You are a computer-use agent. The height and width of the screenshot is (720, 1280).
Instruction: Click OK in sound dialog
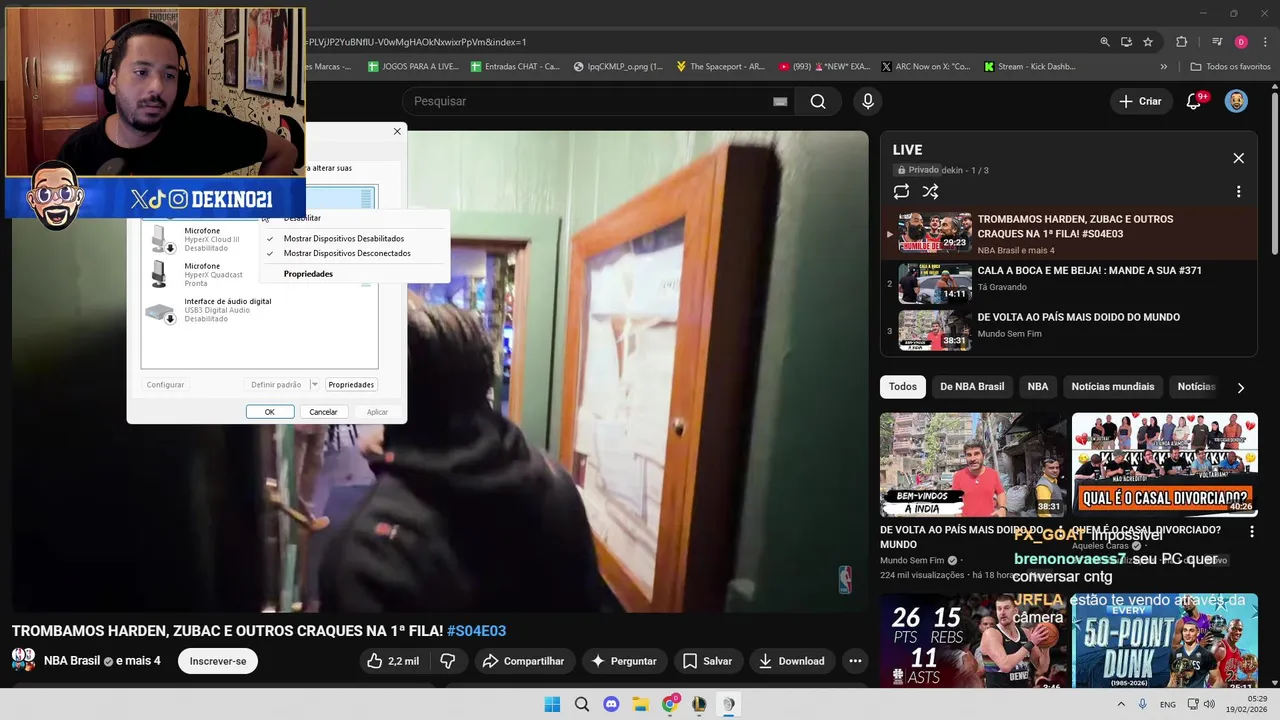coord(269,412)
